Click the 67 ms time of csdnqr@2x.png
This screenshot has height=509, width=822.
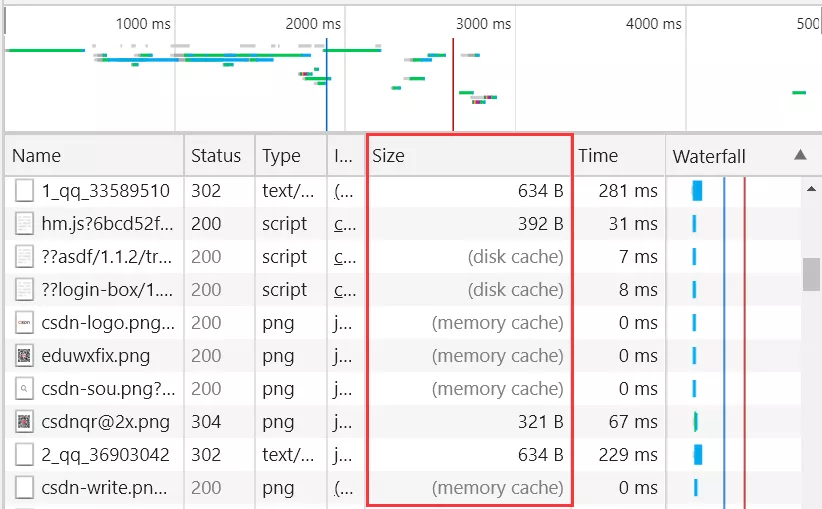point(633,422)
